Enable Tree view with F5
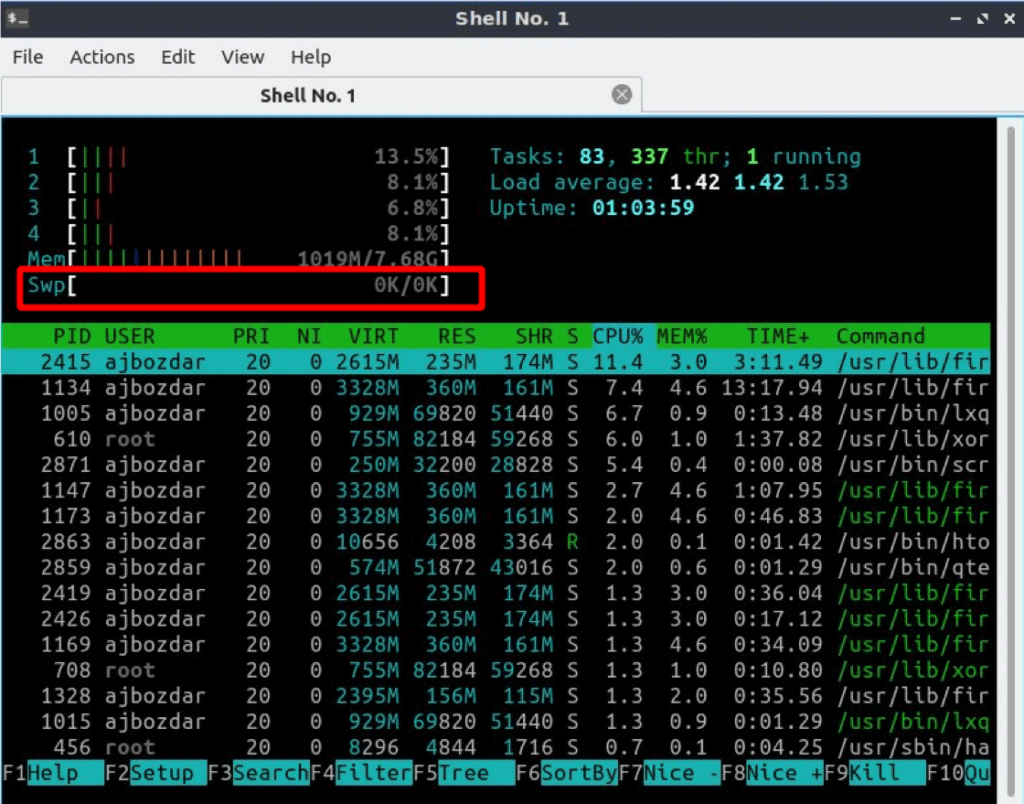1024x804 pixels. coord(460,772)
